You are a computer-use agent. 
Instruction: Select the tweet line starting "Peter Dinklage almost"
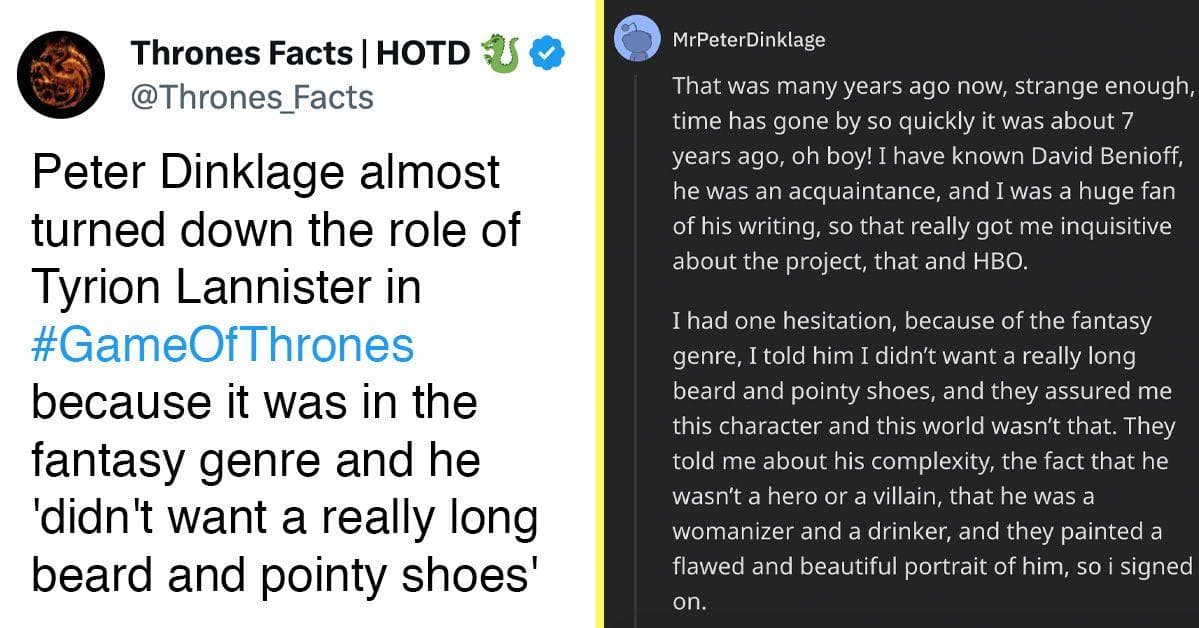pyautogui.click(x=266, y=173)
